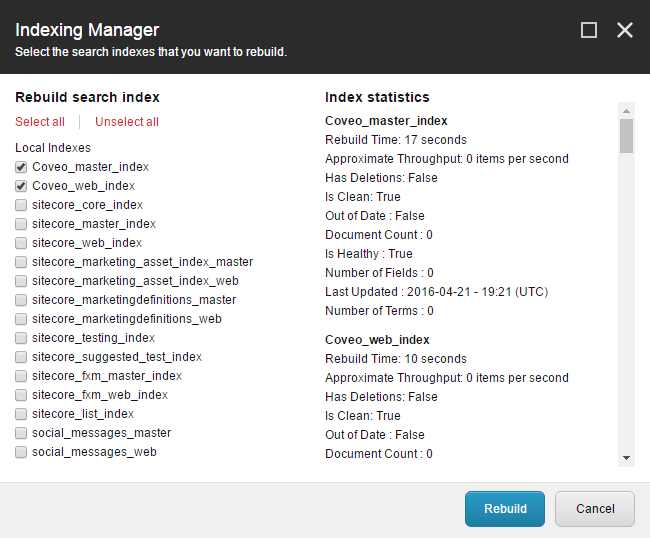Close the Indexing Manager dialog
Image resolution: width=650 pixels, height=538 pixels.
pos(625,30)
